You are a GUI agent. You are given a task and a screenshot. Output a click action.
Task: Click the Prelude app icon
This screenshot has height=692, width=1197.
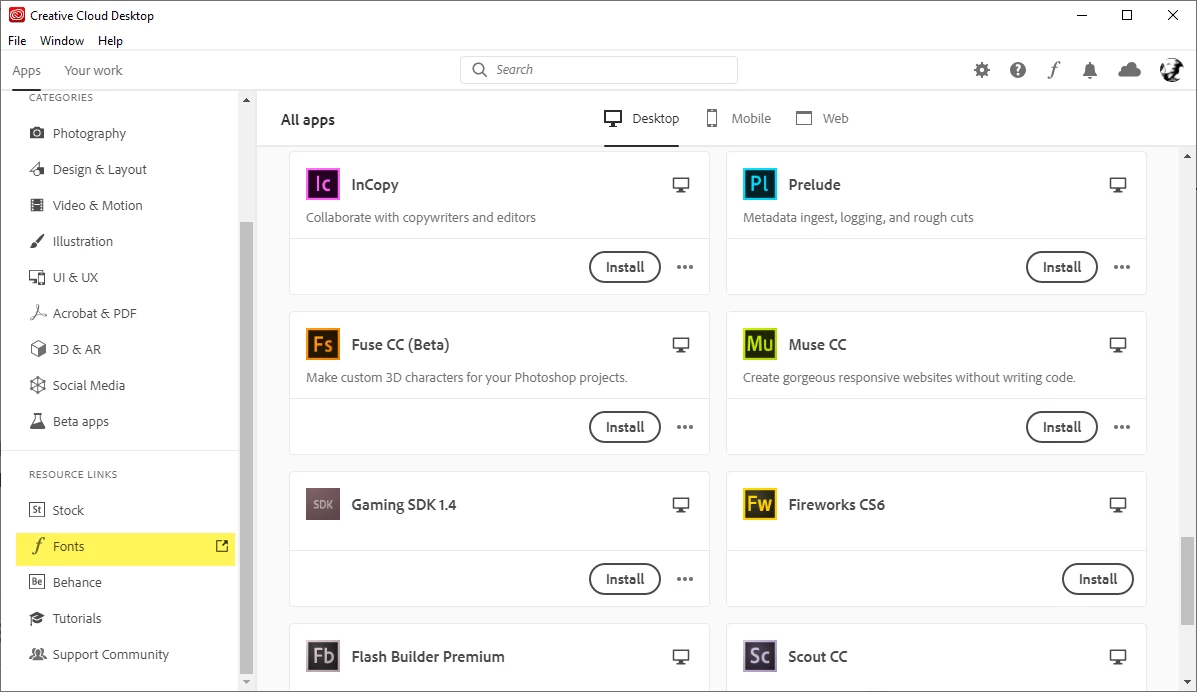click(x=760, y=184)
